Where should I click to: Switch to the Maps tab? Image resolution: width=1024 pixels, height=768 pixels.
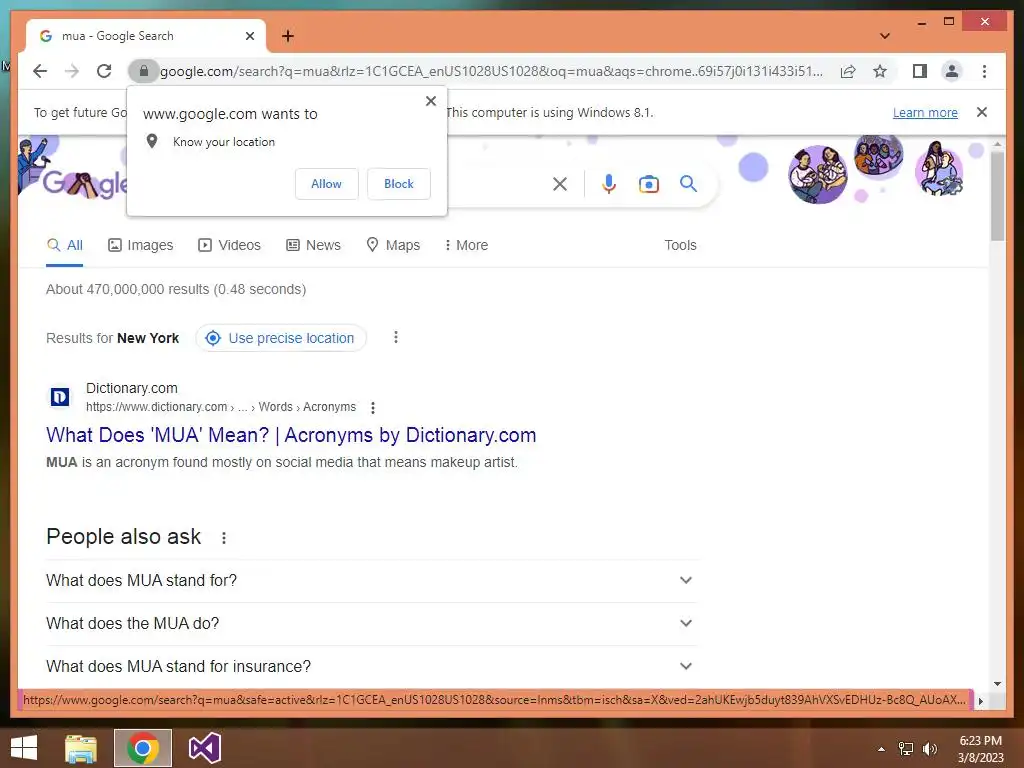[393, 246]
